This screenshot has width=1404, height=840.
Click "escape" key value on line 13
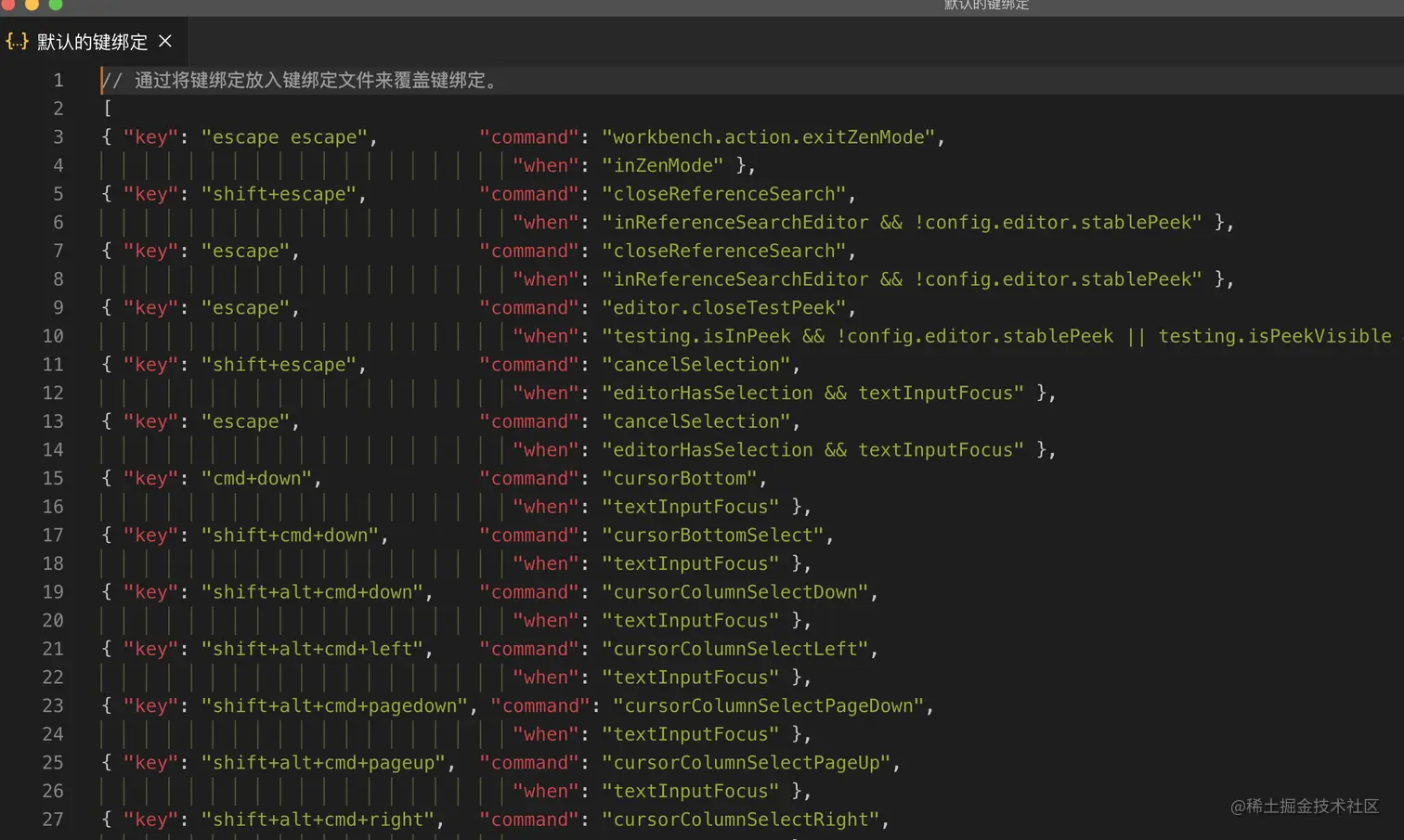(x=245, y=421)
